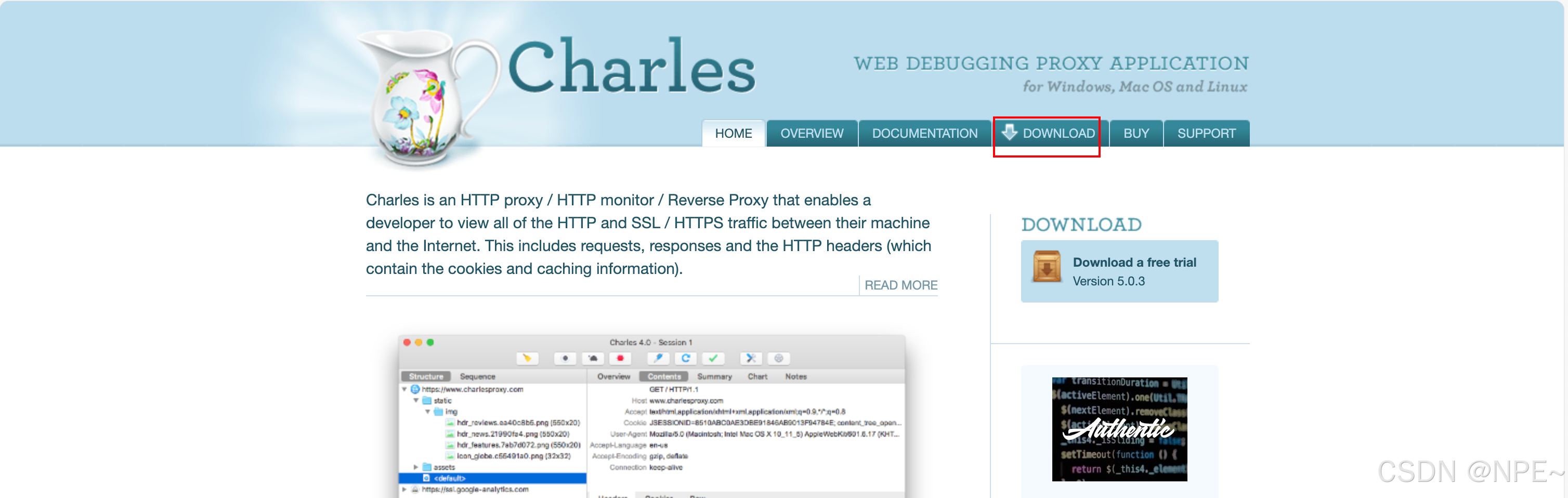Select the hdr_reviews.ea40c8b5.png tree row
Viewport: 1568px width, 498px height.
(518, 423)
